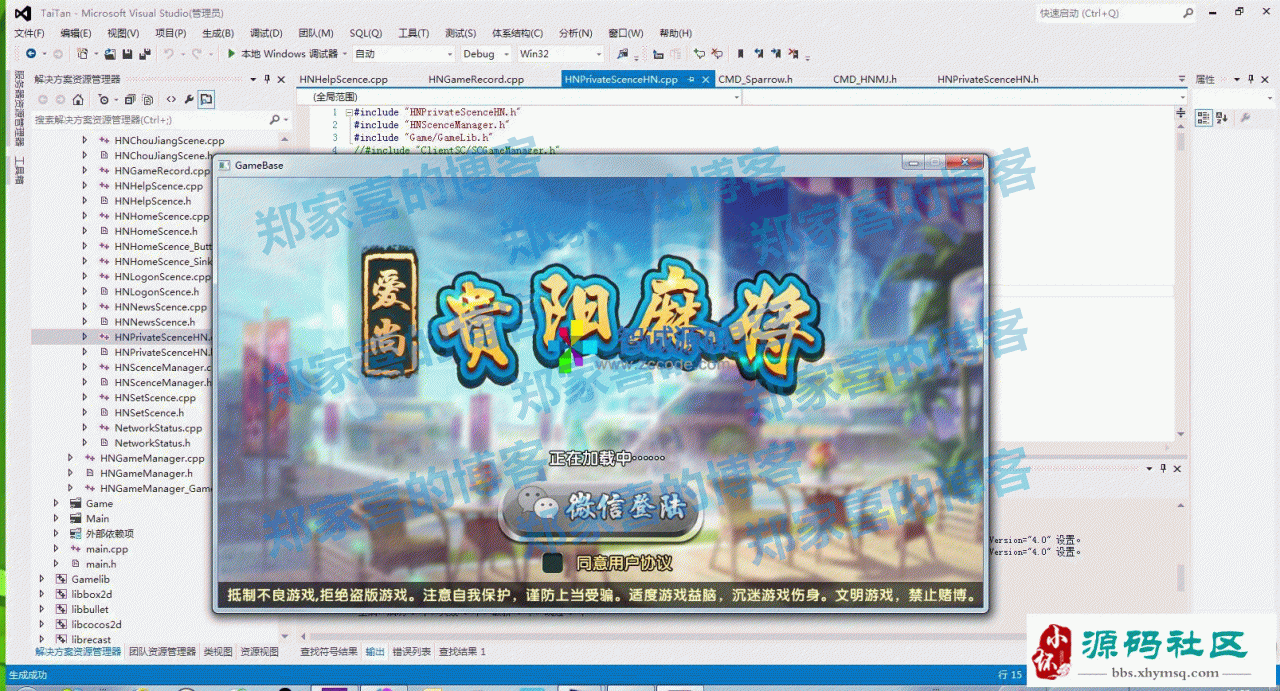The width and height of the screenshot is (1280, 691).
Task: Select HNSetScence.h in Solution Explorer
Action: point(149,413)
